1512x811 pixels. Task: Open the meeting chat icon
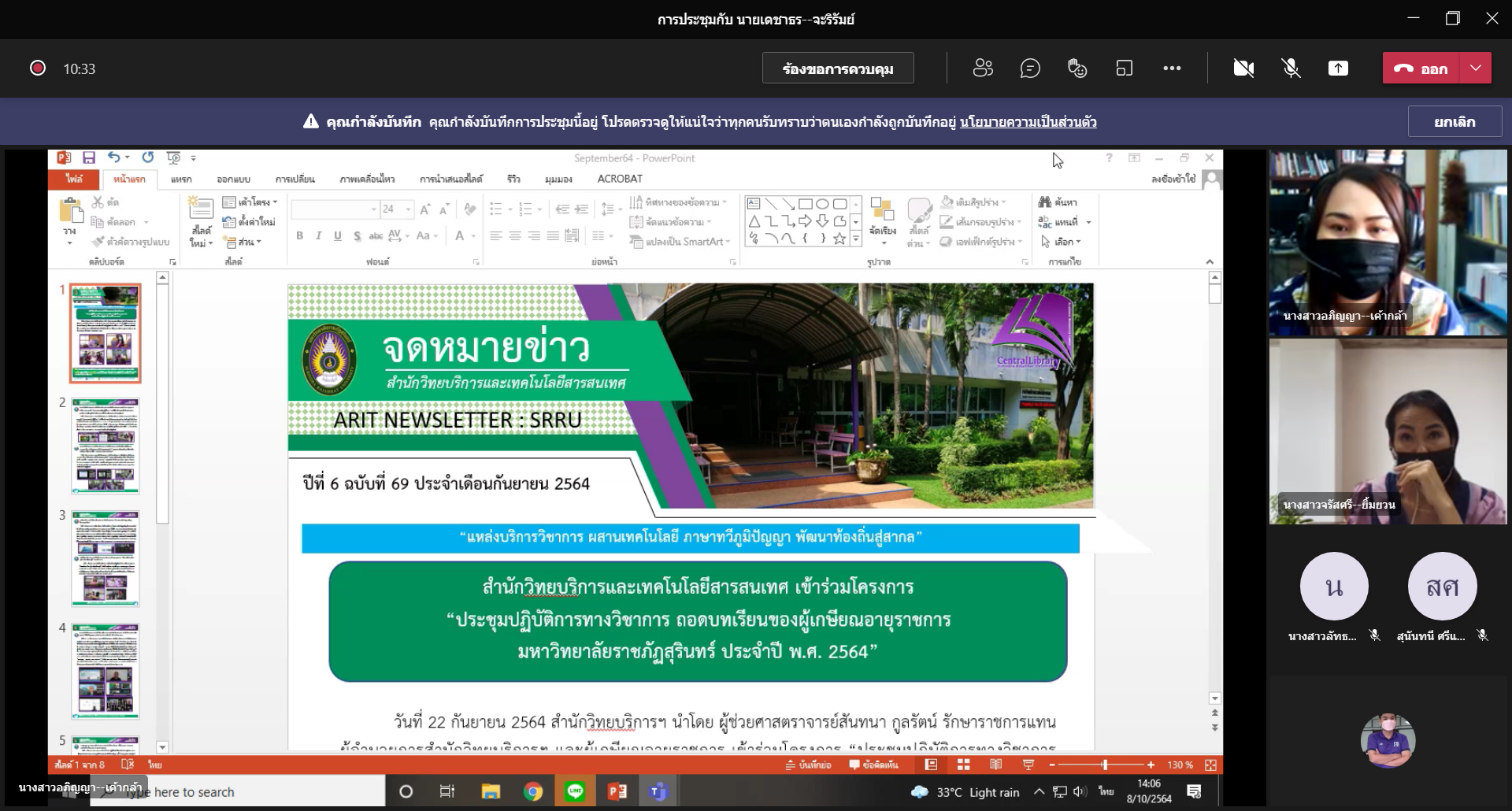(1030, 69)
